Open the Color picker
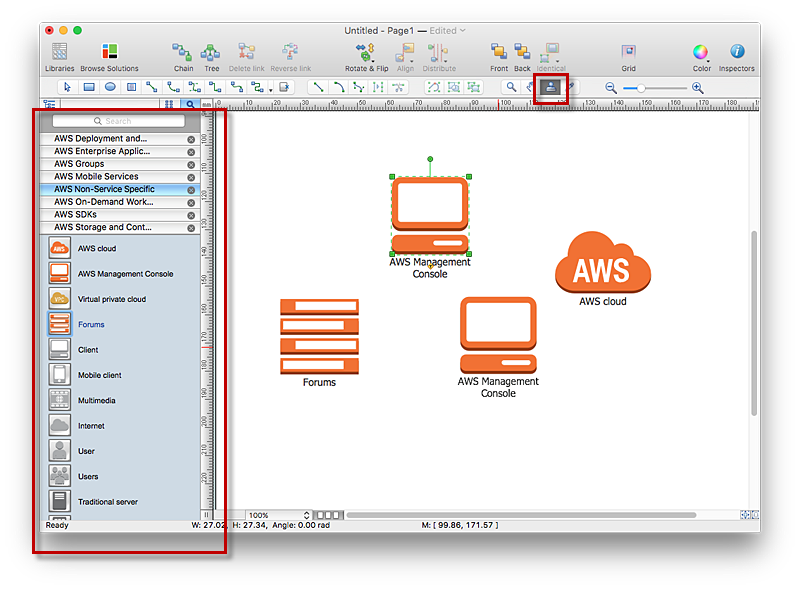800x589 pixels. pyautogui.click(x=701, y=57)
